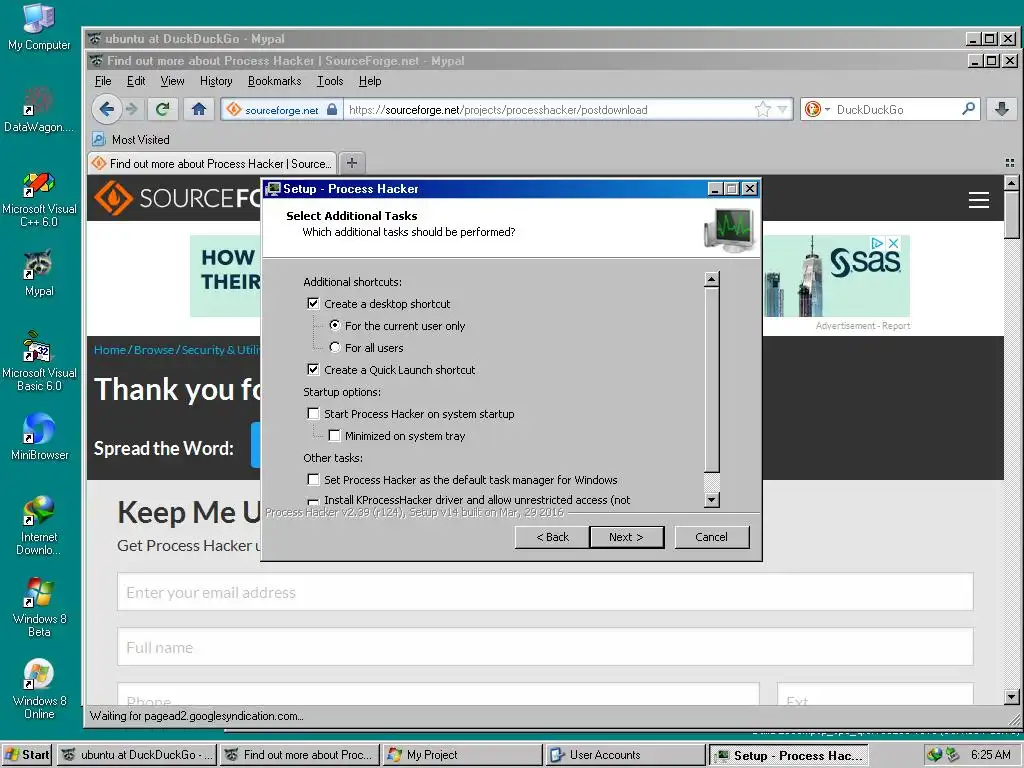Check Minimized on system tray
The height and width of the screenshot is (768, 1024).
pos(334,436)
